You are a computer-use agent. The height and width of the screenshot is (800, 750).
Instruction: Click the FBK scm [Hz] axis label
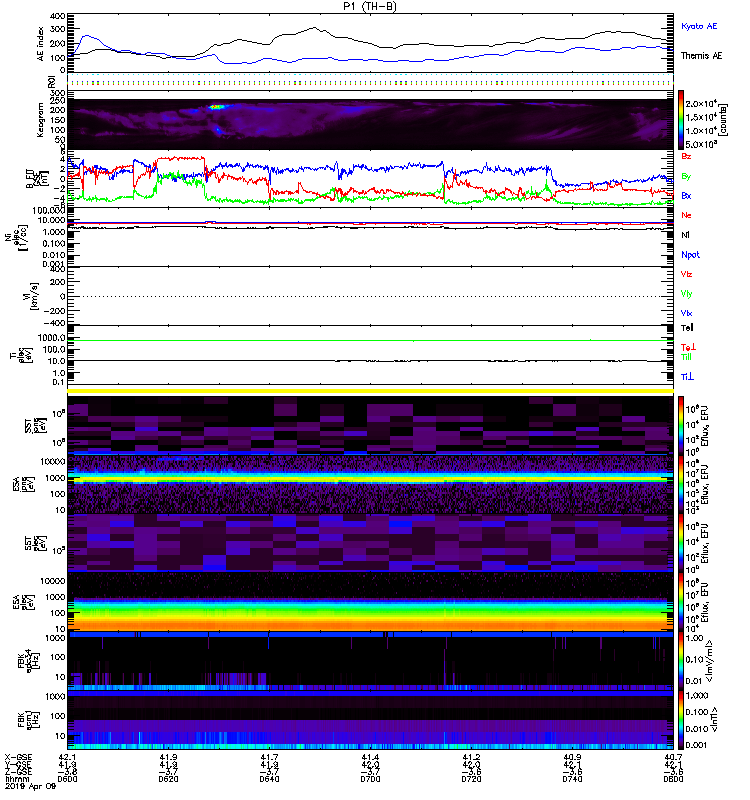[x=29, y=720]
